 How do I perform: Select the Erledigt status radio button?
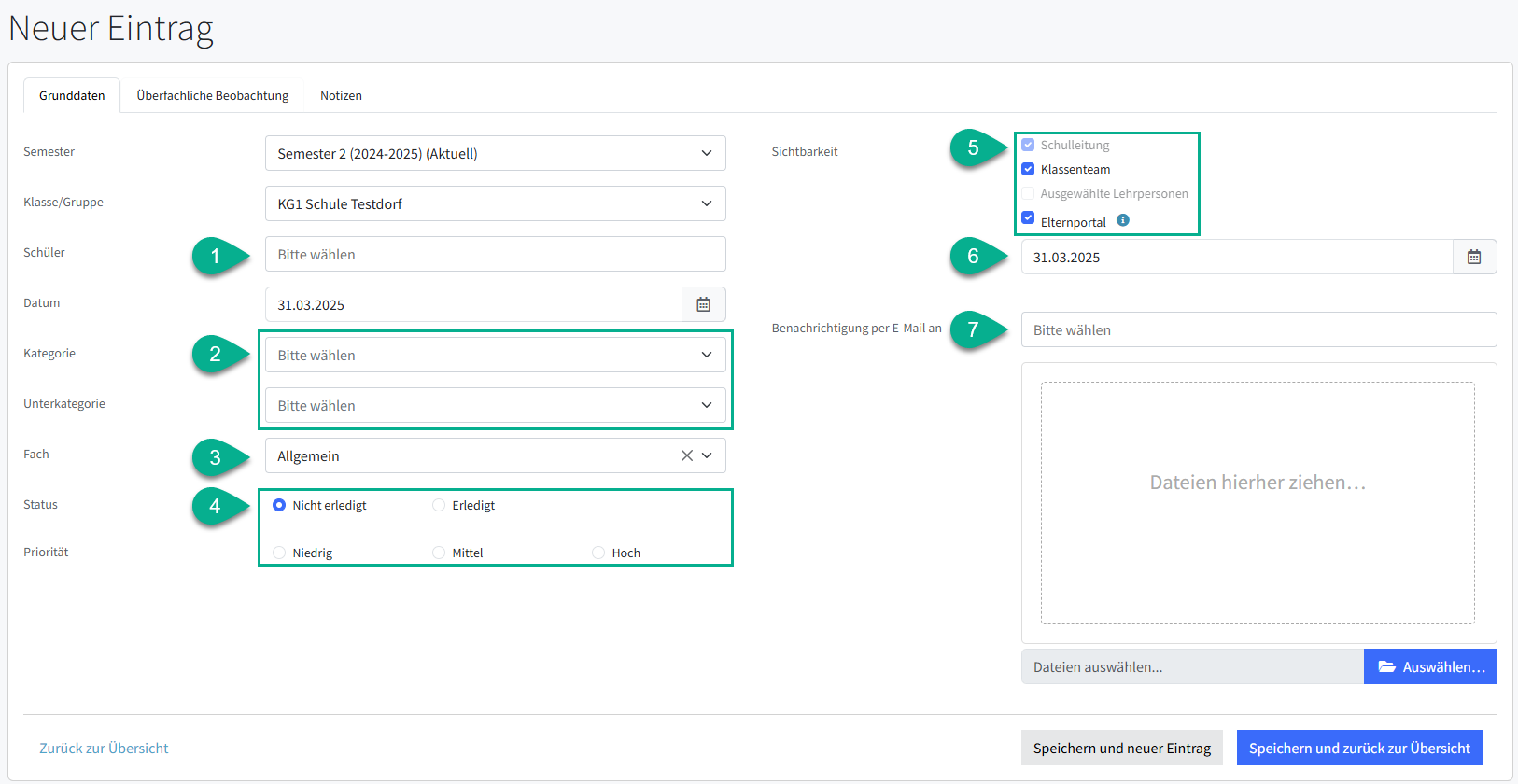point(439,505)
